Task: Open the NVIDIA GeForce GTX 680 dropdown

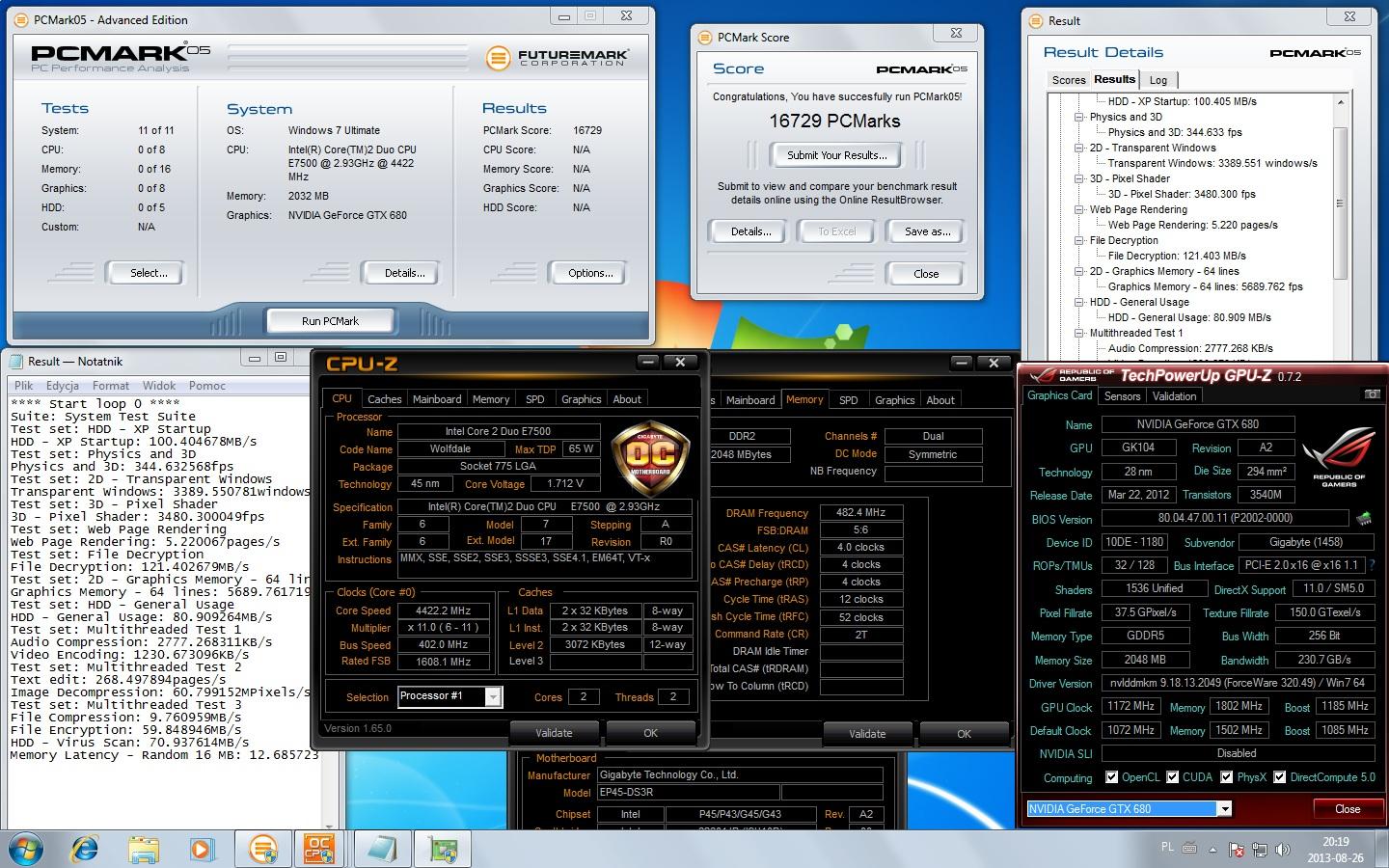Action: (x=1224, y=809)
